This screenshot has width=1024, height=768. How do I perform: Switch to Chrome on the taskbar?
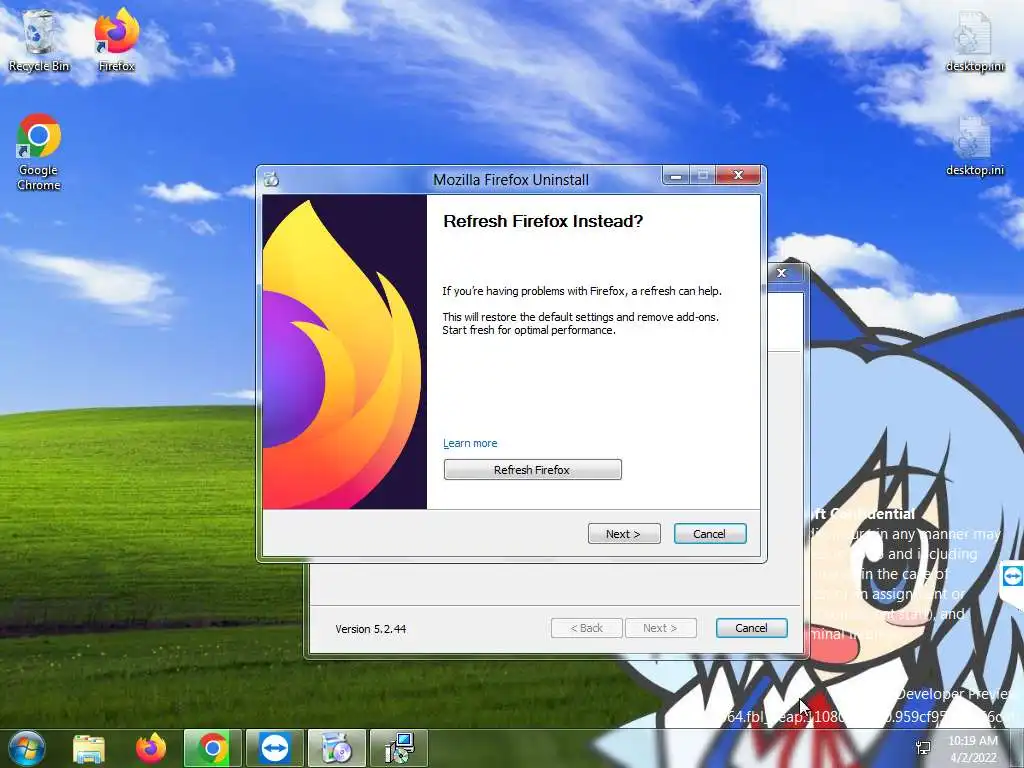click(x=213, y=748)
